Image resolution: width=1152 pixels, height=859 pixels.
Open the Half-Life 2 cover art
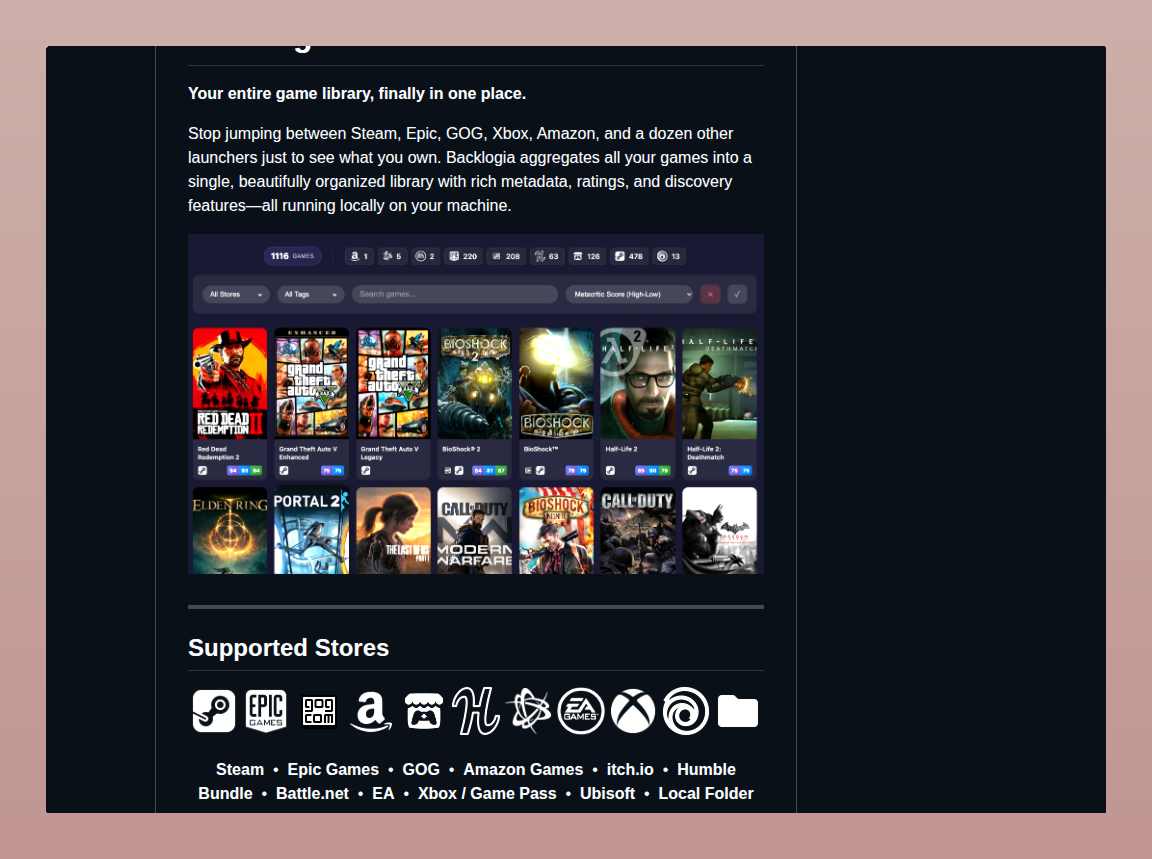[x=638, y=384]
